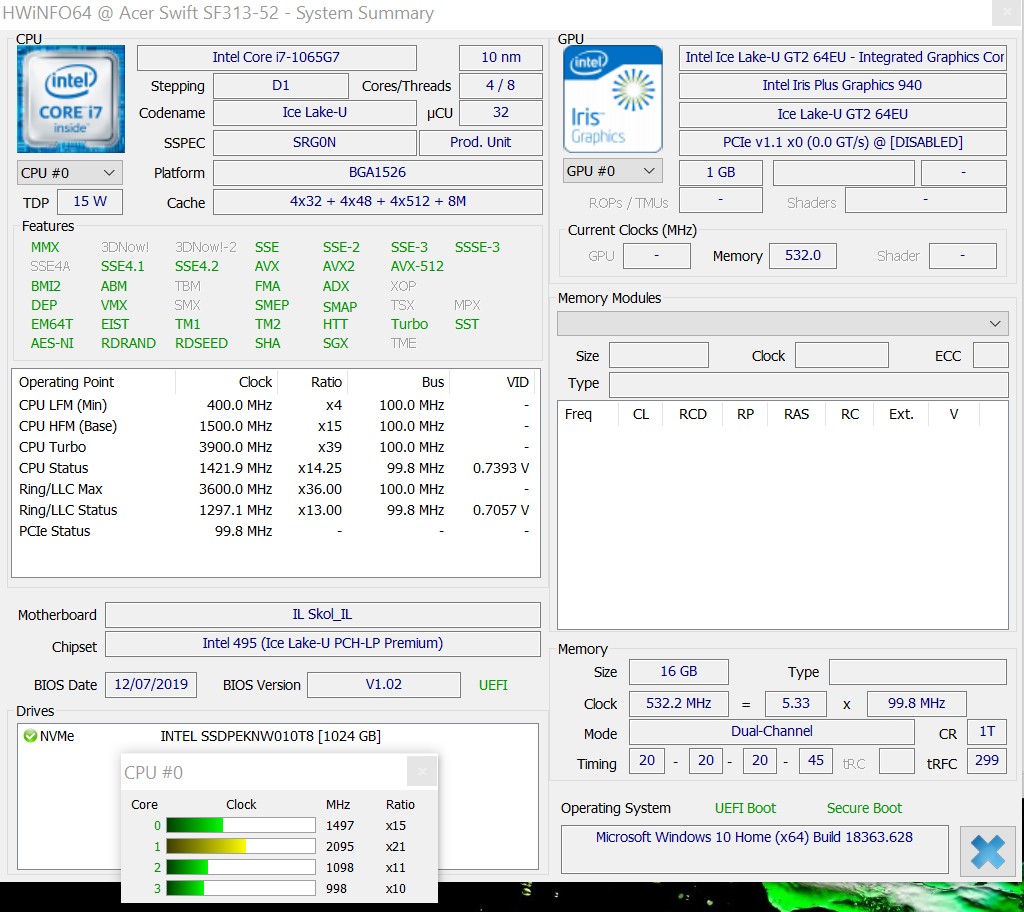
Task: Click the Intel Core i7 logo image
Action: (71, 99)
